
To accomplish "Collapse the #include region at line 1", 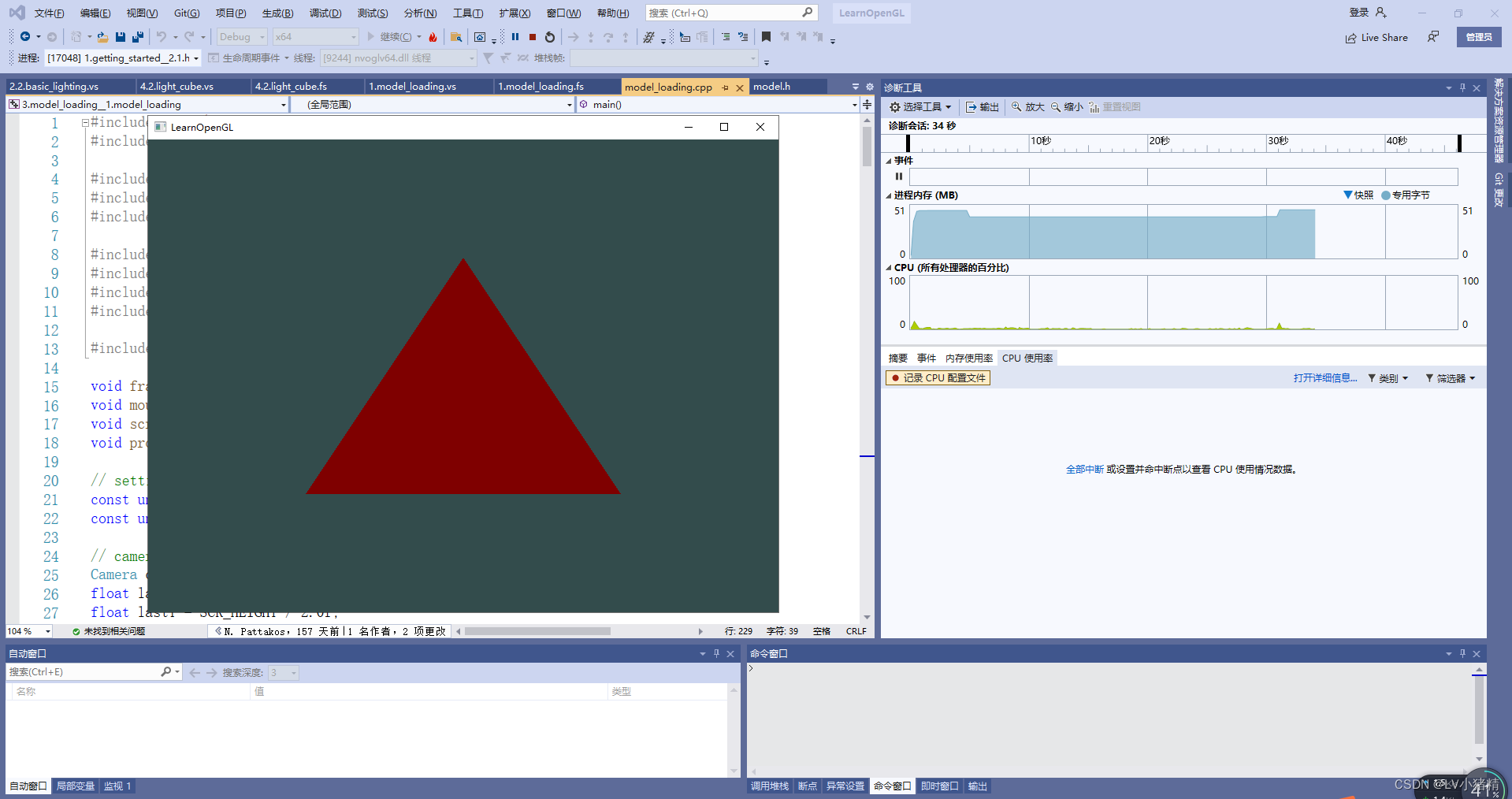I will 85,123.
